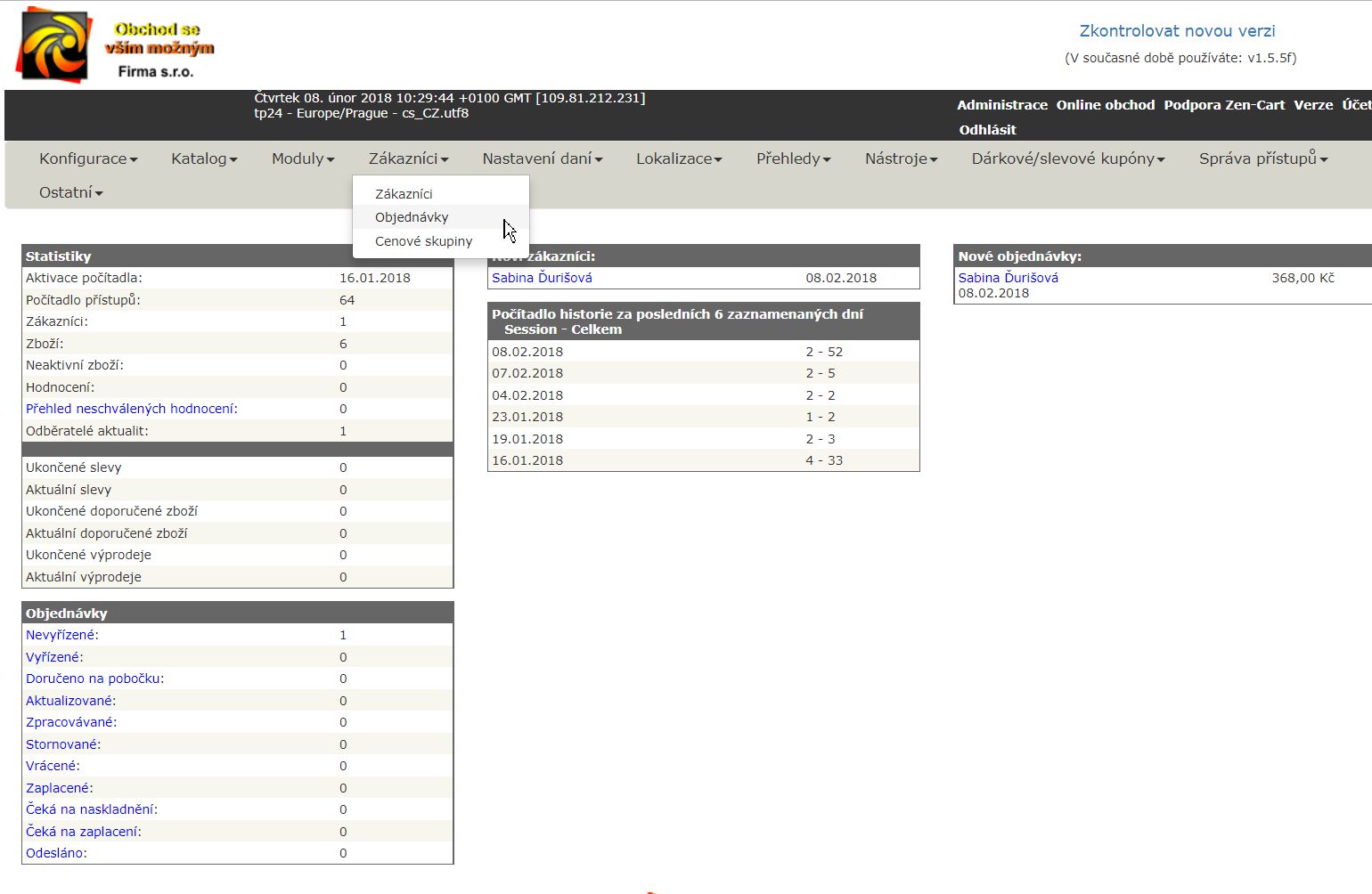Viewport: 1372px width, 894px height.
Task: Choose Cenové skupiny in the open submenu
Action: 423,241
